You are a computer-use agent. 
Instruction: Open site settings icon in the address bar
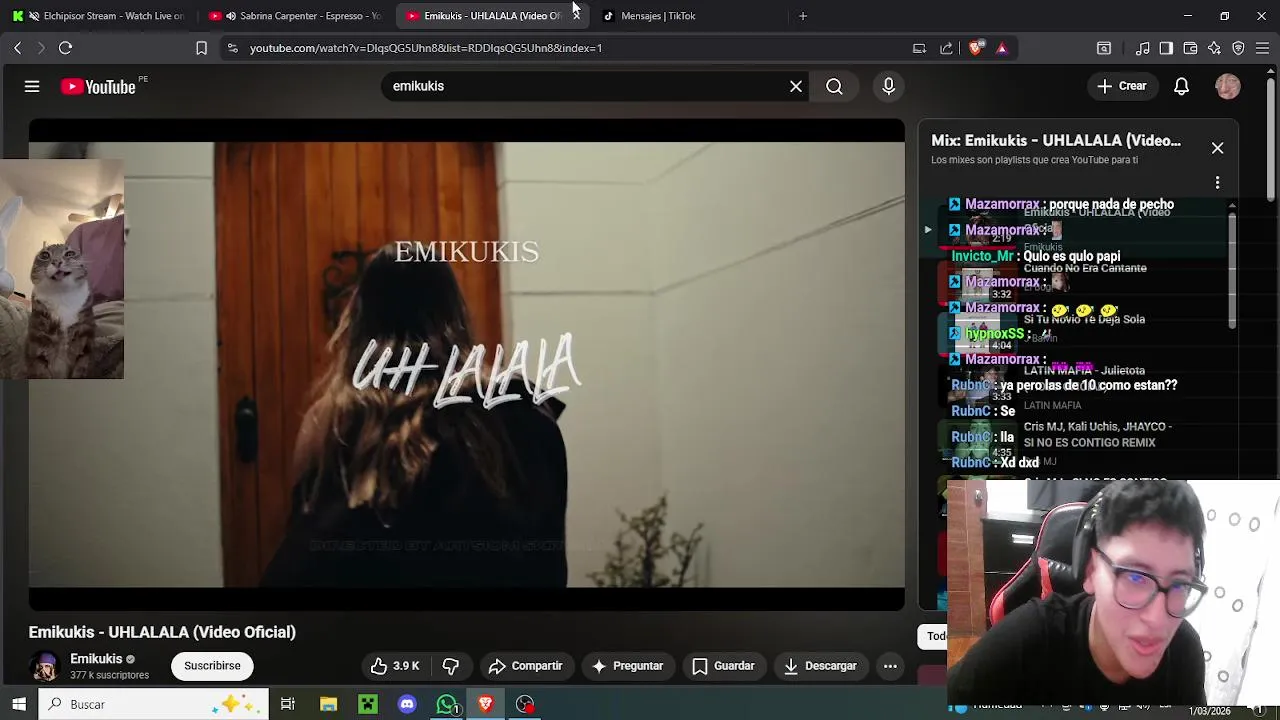[232, 48]
